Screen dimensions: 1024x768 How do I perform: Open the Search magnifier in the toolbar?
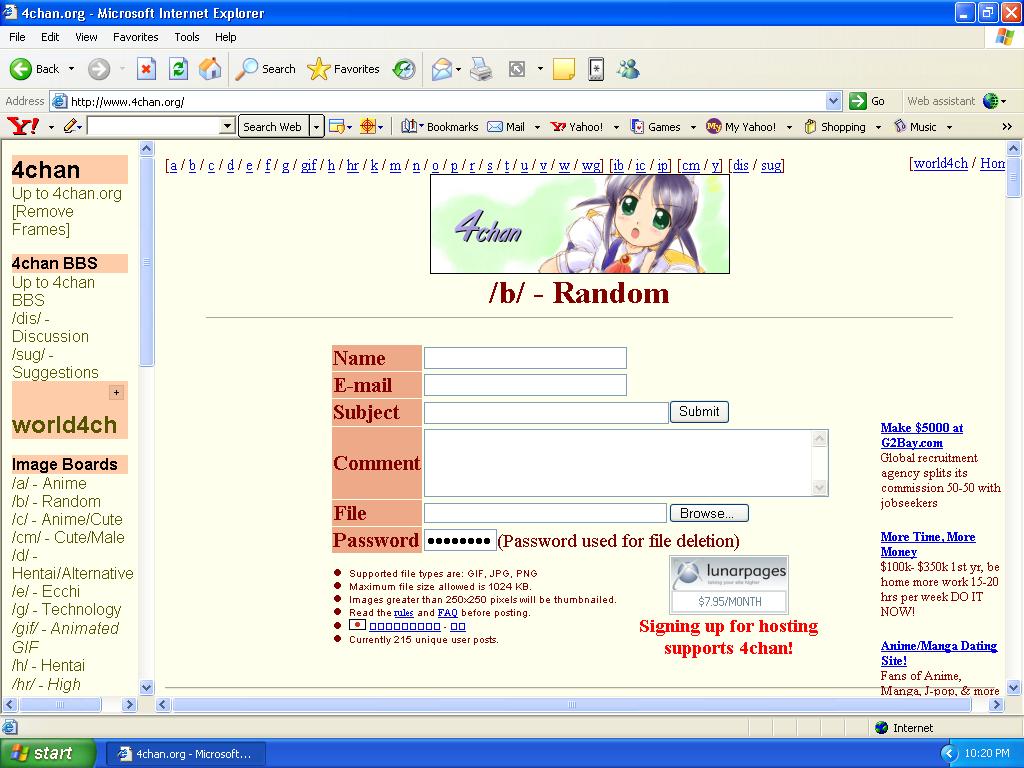coord(246,69)
